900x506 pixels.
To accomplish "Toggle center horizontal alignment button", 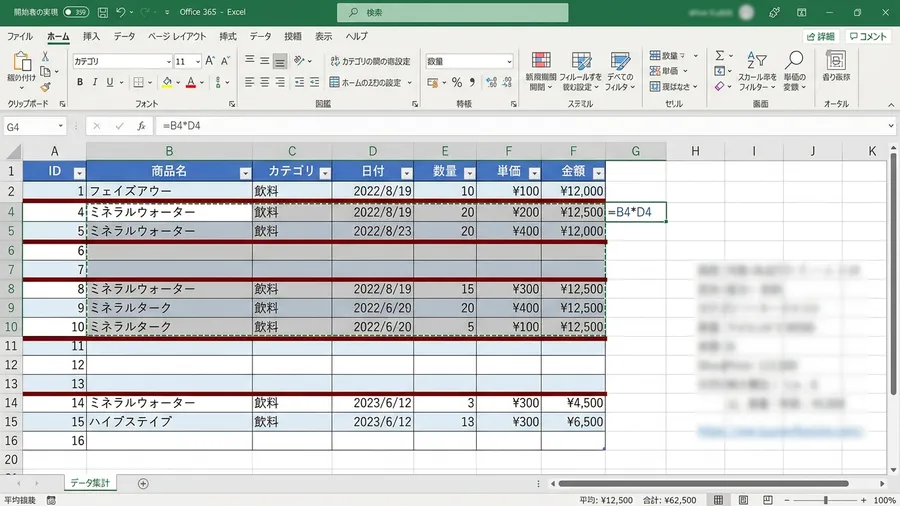I will (265, 83).
